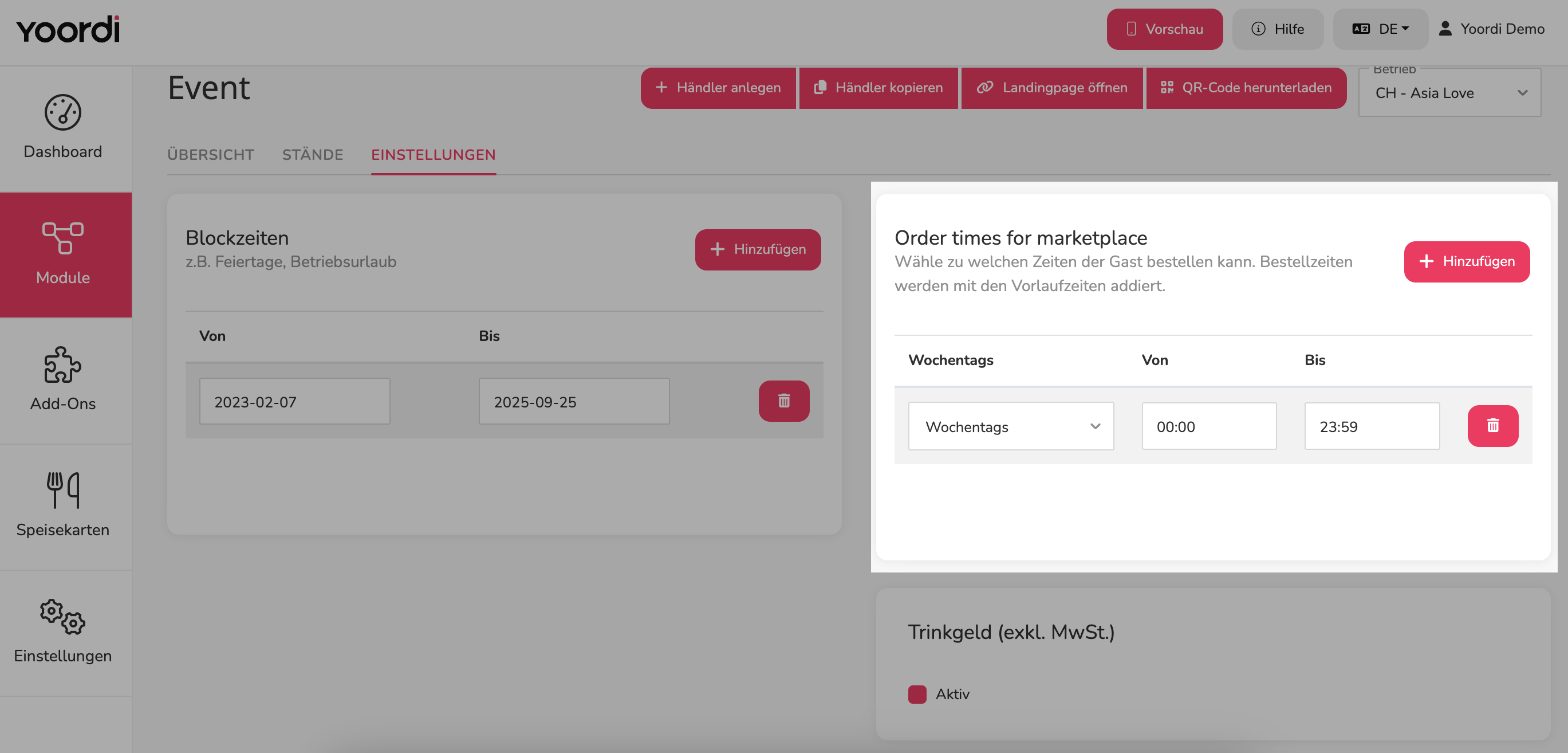Image resolution: width=1568 pixels, height=753 pixels.
Task: Click Händler anlegen button
Action: [718, 88]
